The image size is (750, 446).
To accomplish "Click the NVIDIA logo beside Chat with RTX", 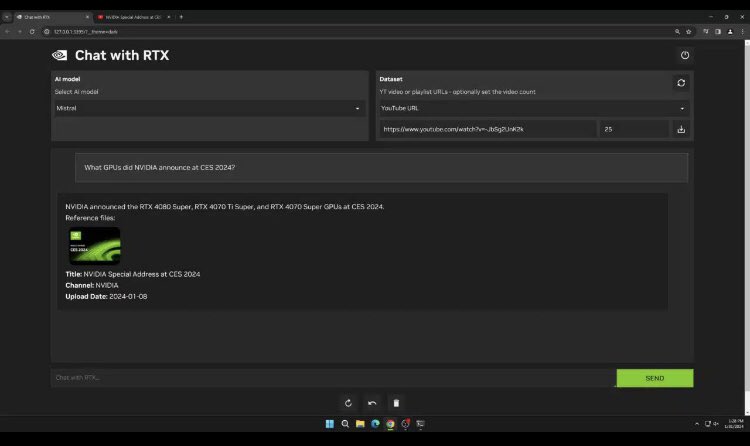I will (x=59, y=56).
